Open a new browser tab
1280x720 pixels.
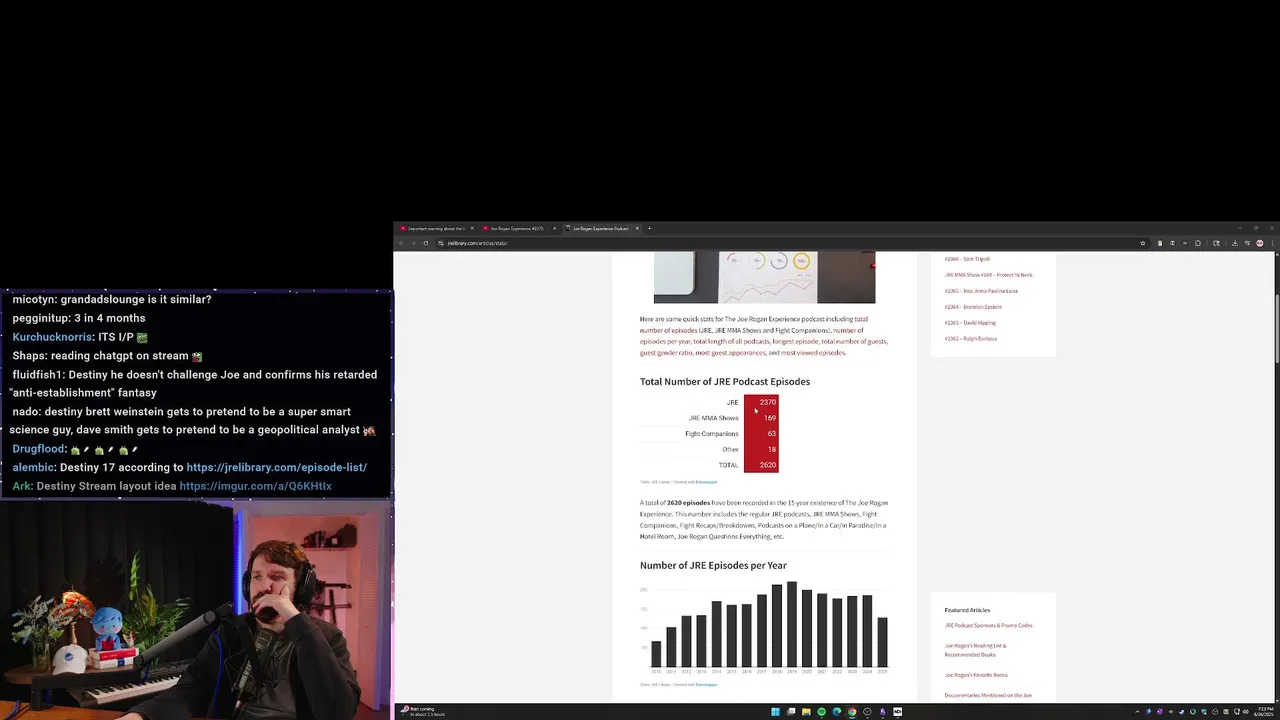tap(649, 228)
